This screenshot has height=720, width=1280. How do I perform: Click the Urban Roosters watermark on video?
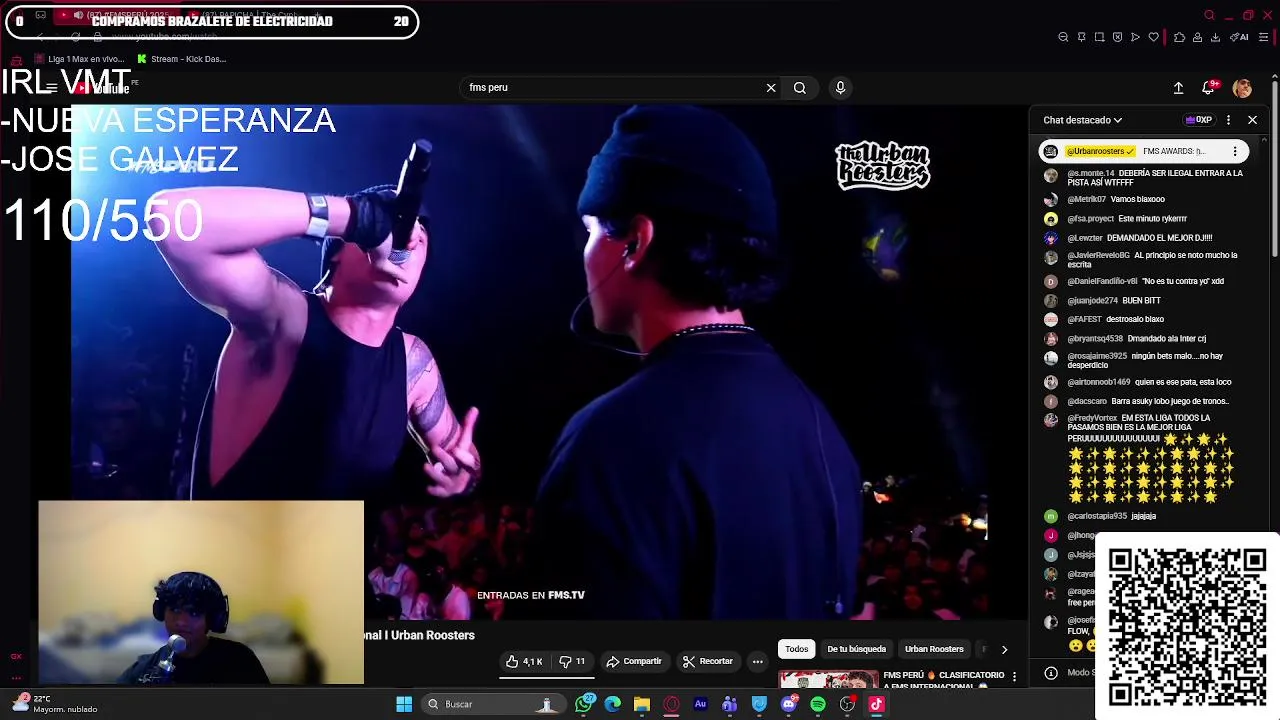(x=883, y=165)
